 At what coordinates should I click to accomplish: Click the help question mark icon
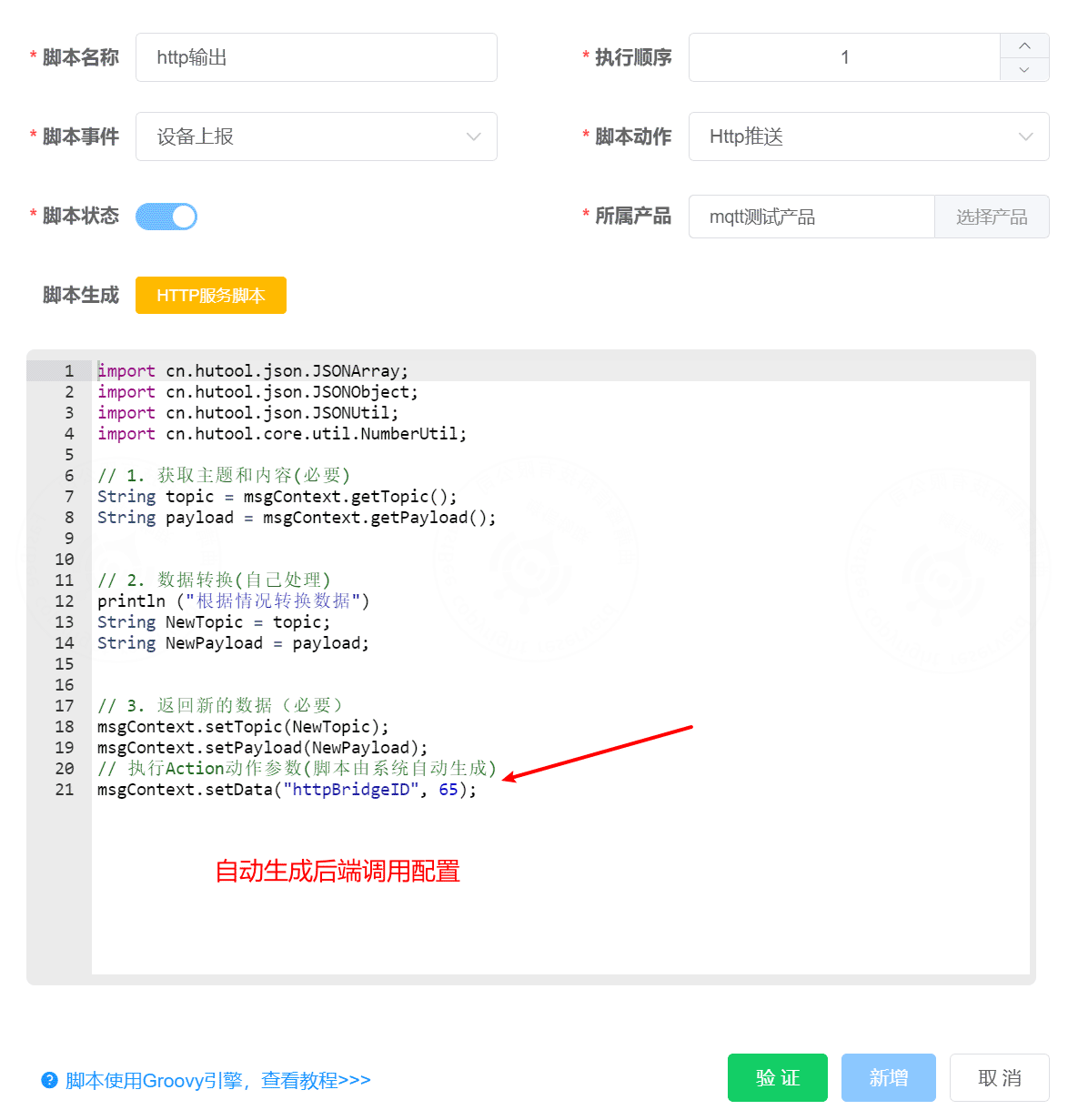pos(49,1080)
